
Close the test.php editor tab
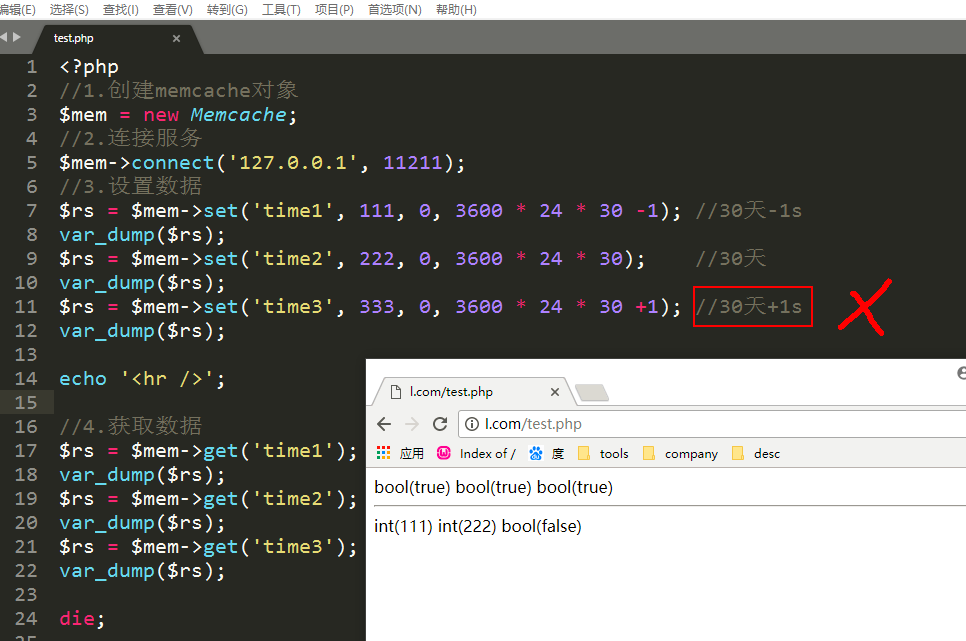coord(177,38)
